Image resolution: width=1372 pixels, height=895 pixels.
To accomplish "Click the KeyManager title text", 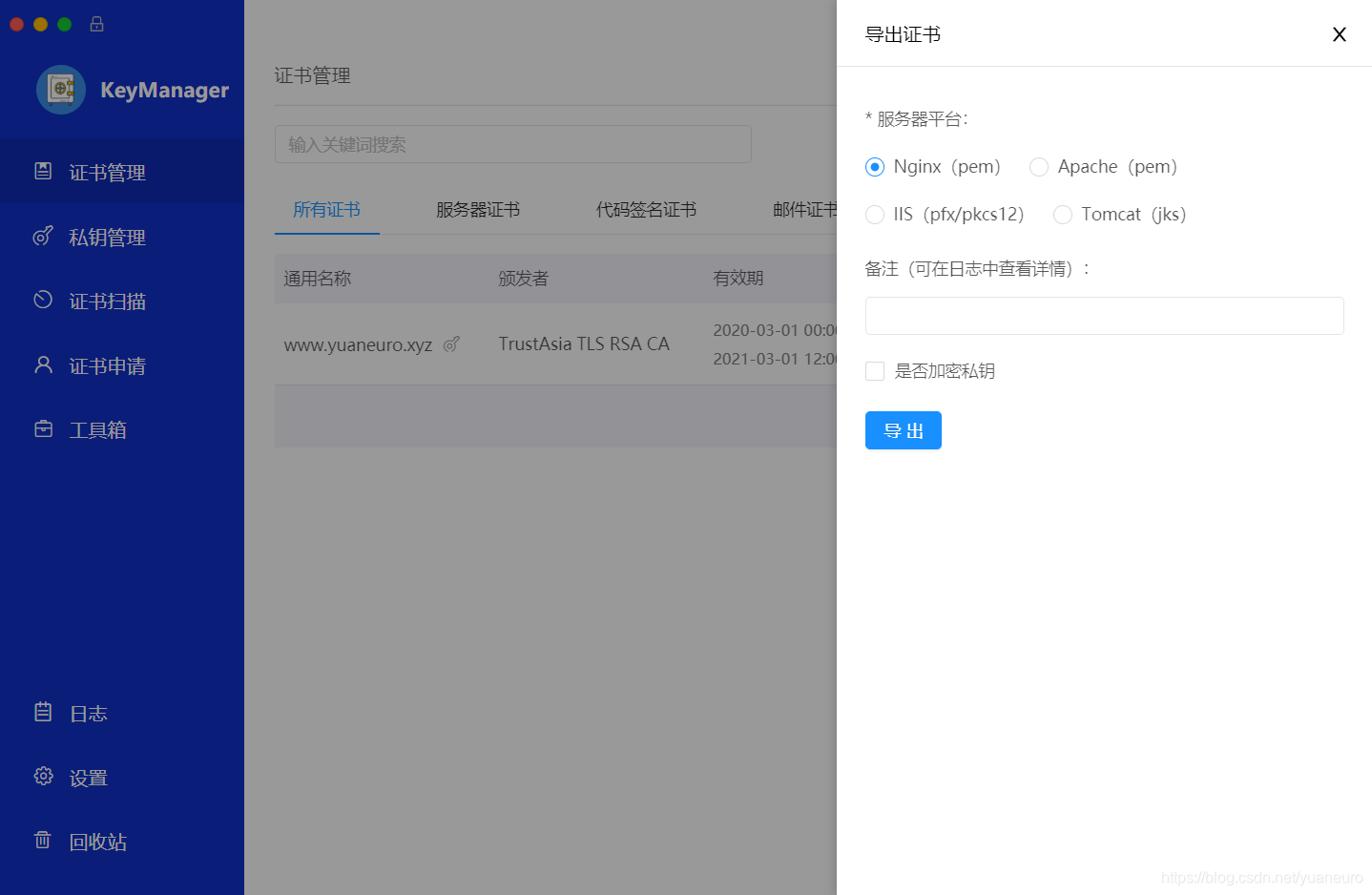I will (x=164, y=90).
